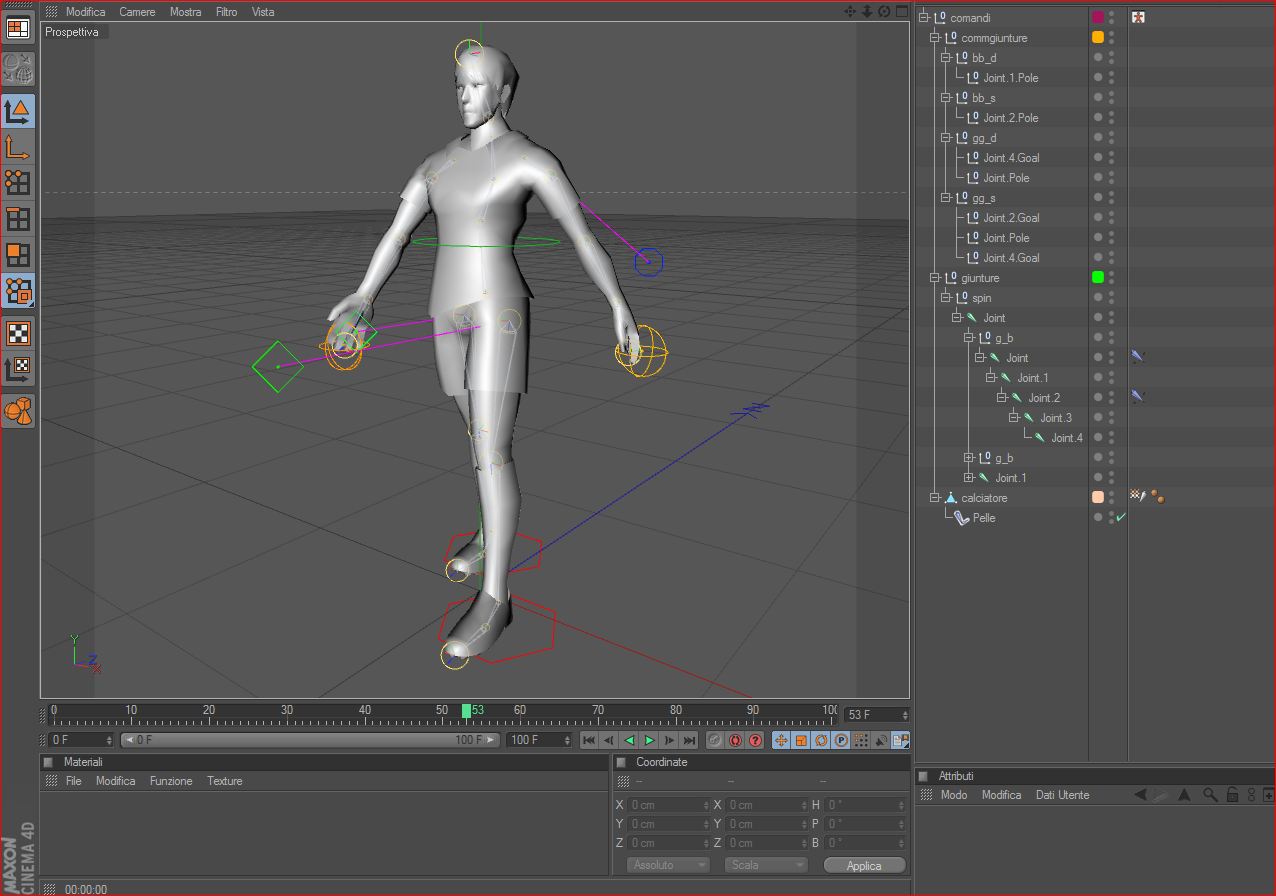Open the Assoluto coordinate dropdown
The image size is (1276, 896).
tap(667, 865)
